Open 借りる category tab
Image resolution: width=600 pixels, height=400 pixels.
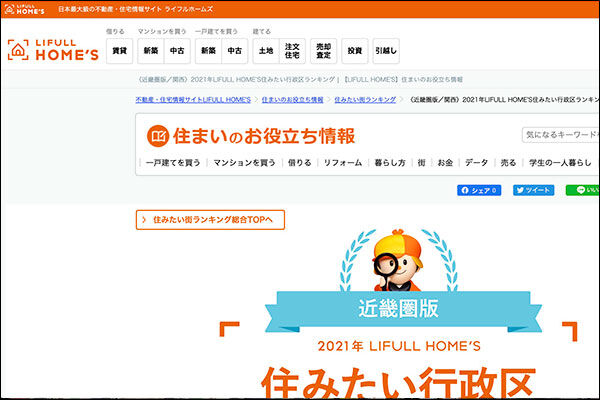tap(300, 163)
